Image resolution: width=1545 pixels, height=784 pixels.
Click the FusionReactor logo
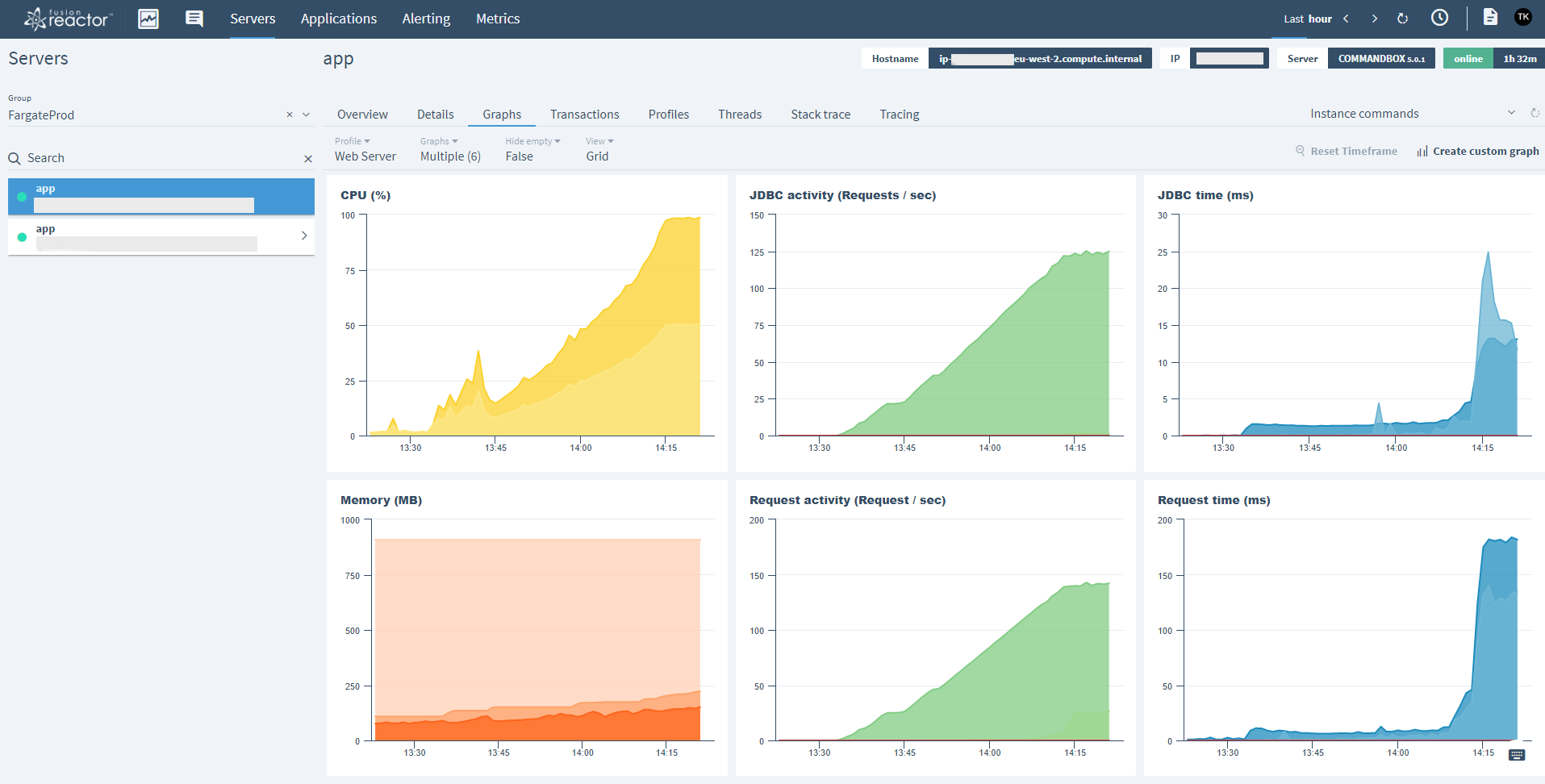click(x=69, y=19)
